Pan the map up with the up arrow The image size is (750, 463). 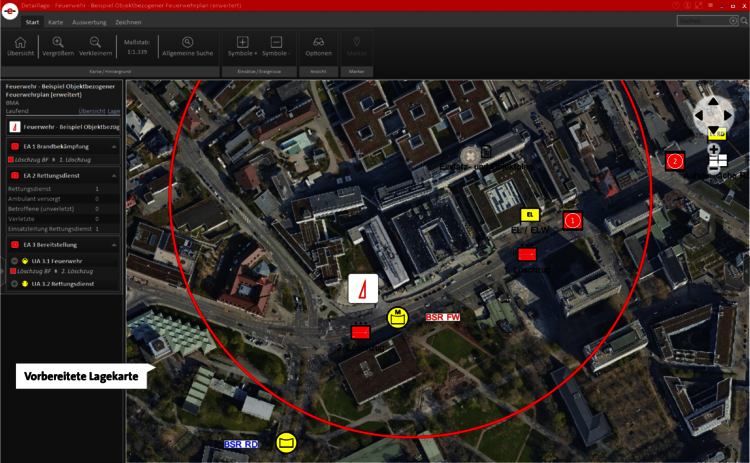click(713, 101)
